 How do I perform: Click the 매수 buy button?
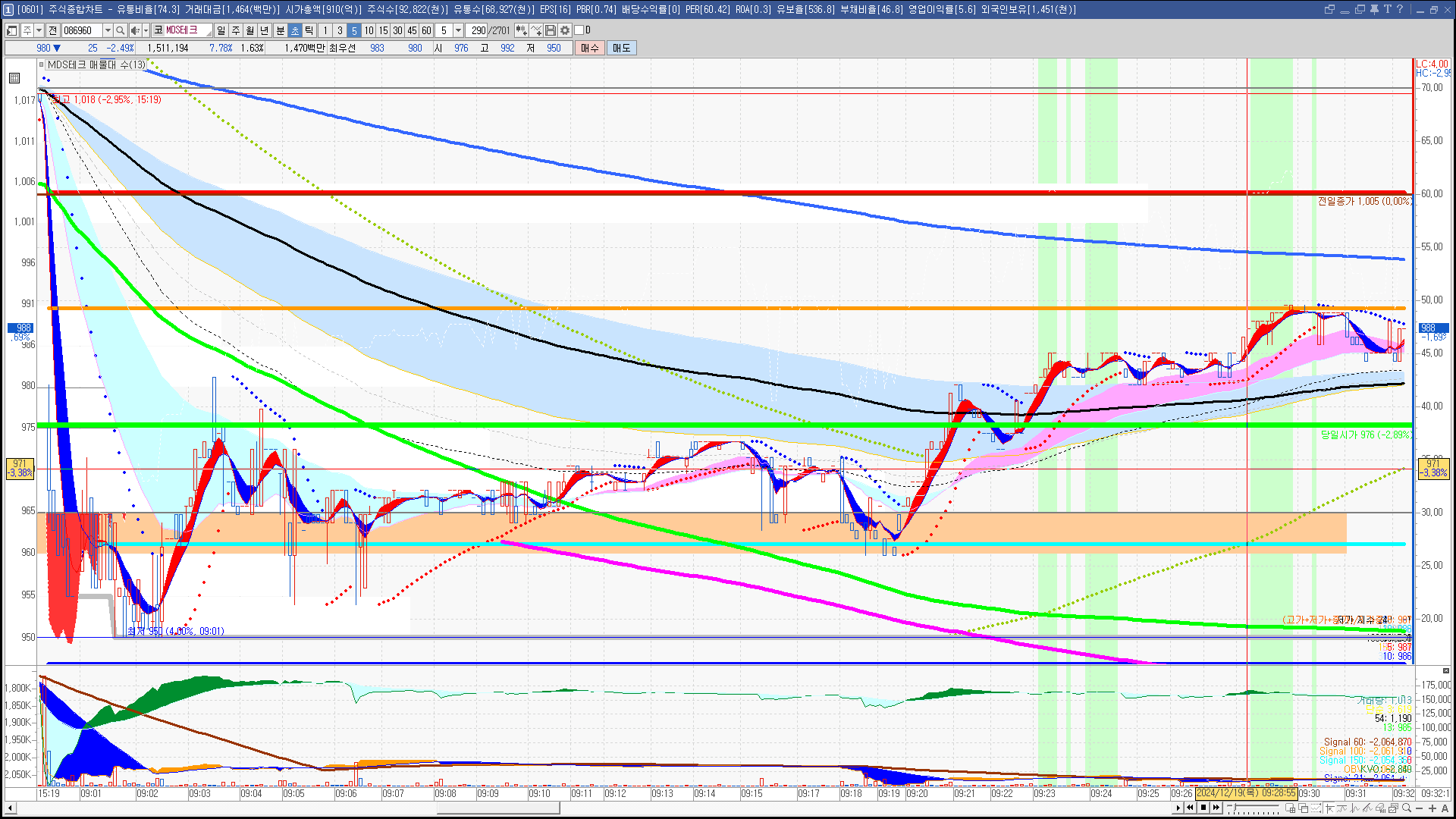click(x=590, y=48)
